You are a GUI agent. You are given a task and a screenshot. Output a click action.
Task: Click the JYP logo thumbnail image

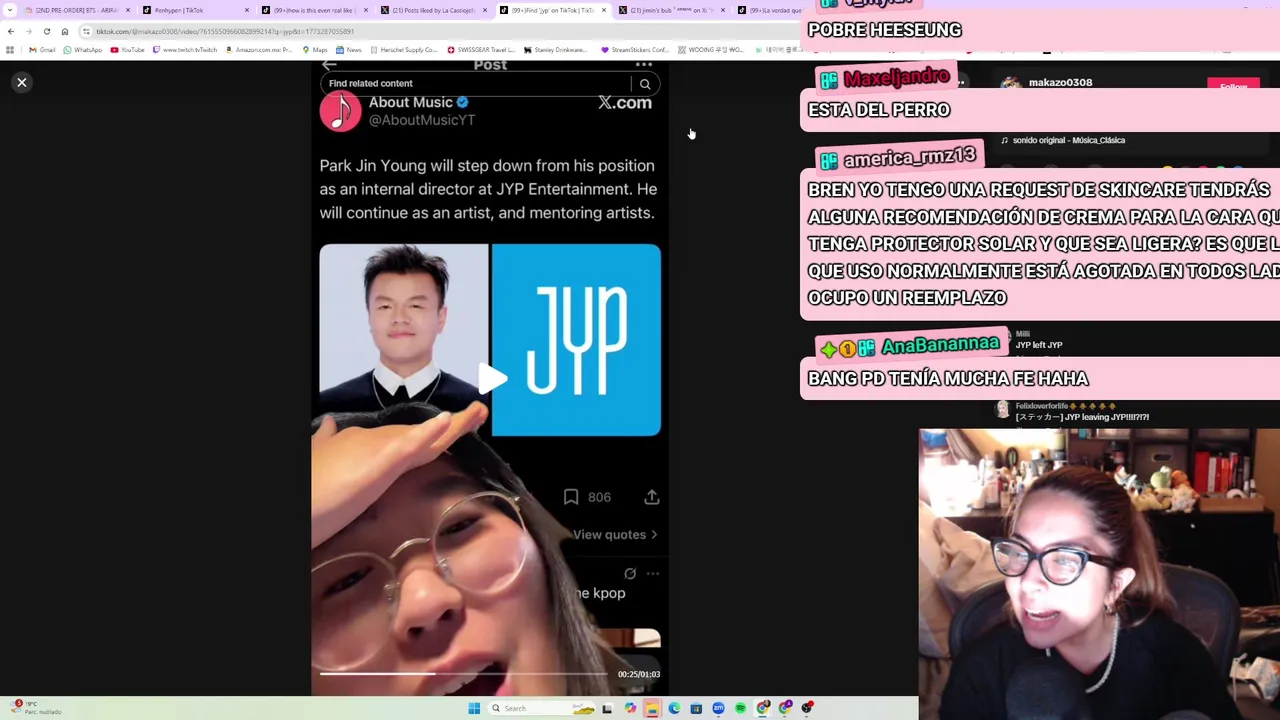576,340
